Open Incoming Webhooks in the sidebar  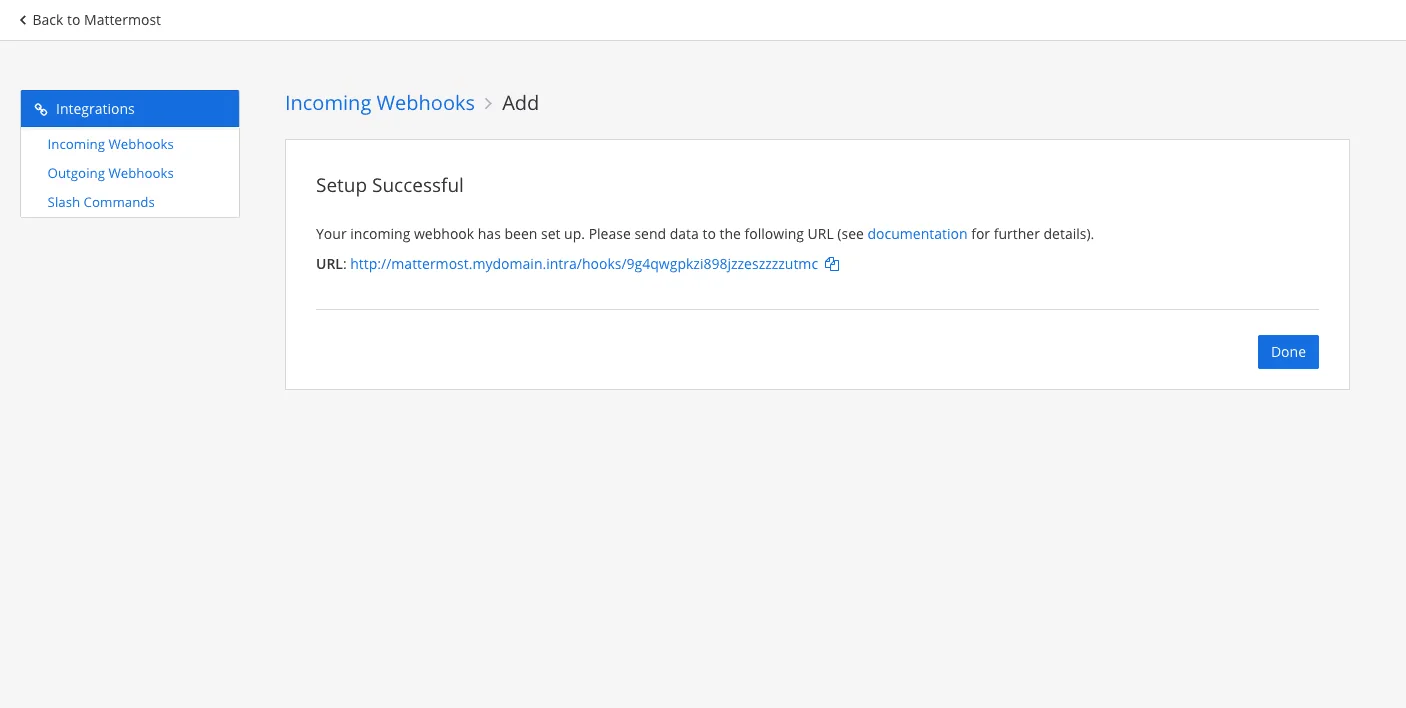(110, 145)
